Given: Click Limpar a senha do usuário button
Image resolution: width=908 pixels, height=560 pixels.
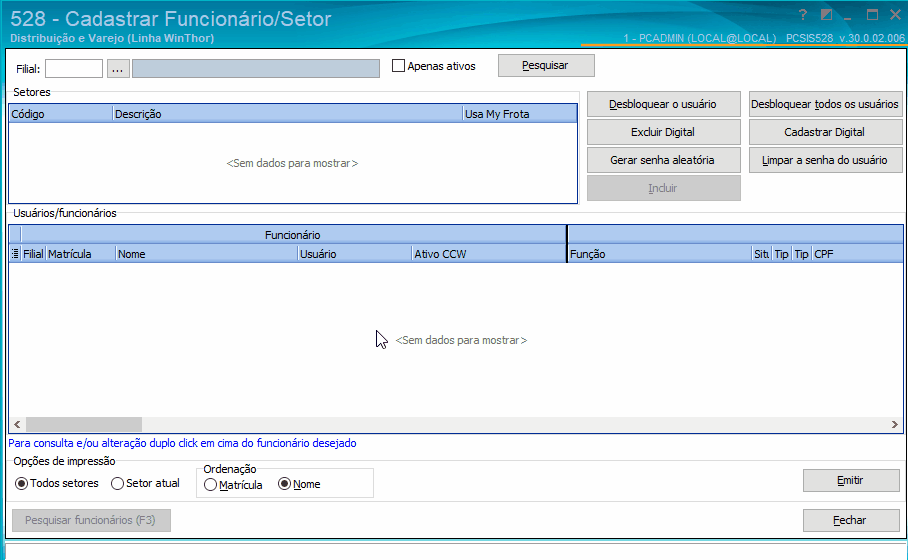Looking at the screenshot, I should click(826, 160).
